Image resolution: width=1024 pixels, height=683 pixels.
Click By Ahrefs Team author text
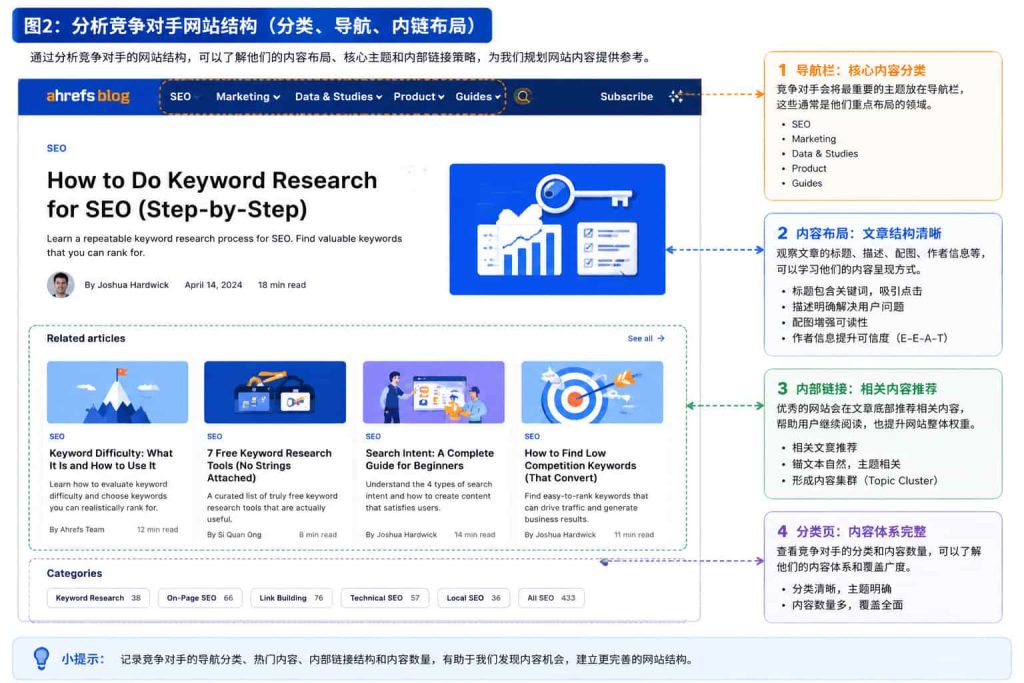click(76, 530)
